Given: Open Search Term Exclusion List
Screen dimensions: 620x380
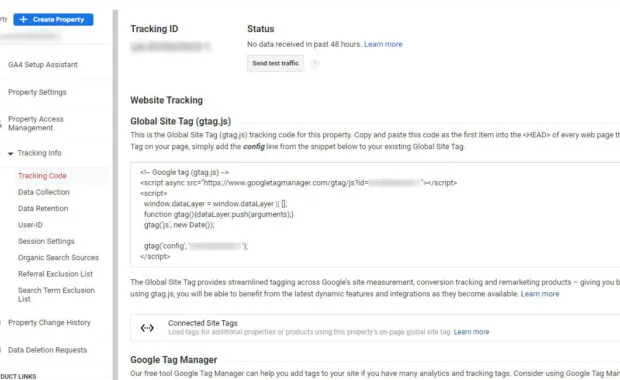Looking at the screenshot, I should coord(56,295).
